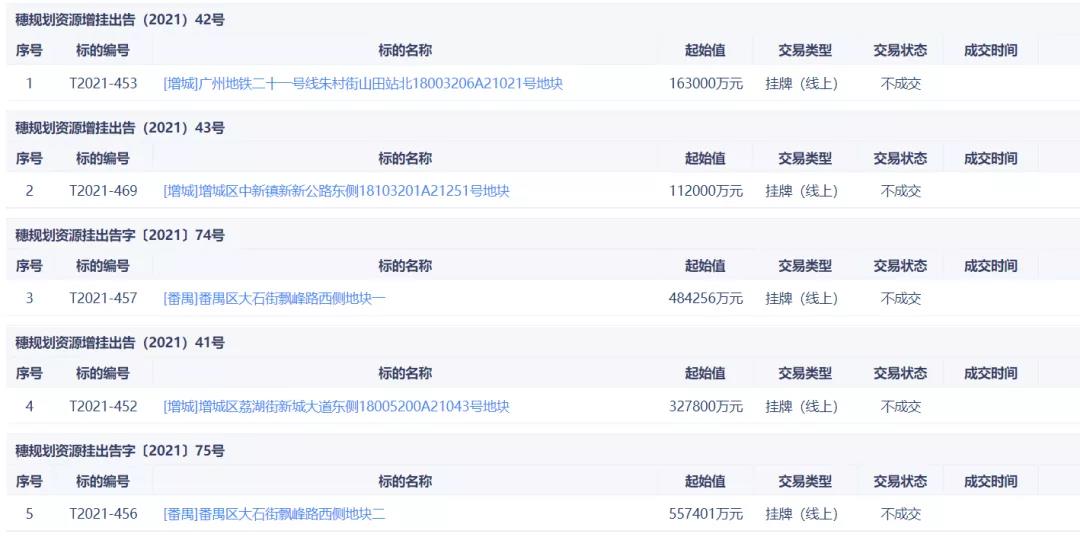
Task: Select the 穗规划资源挂出告字〔2021〕74号 announcement heading
Action: click(120, 235)
